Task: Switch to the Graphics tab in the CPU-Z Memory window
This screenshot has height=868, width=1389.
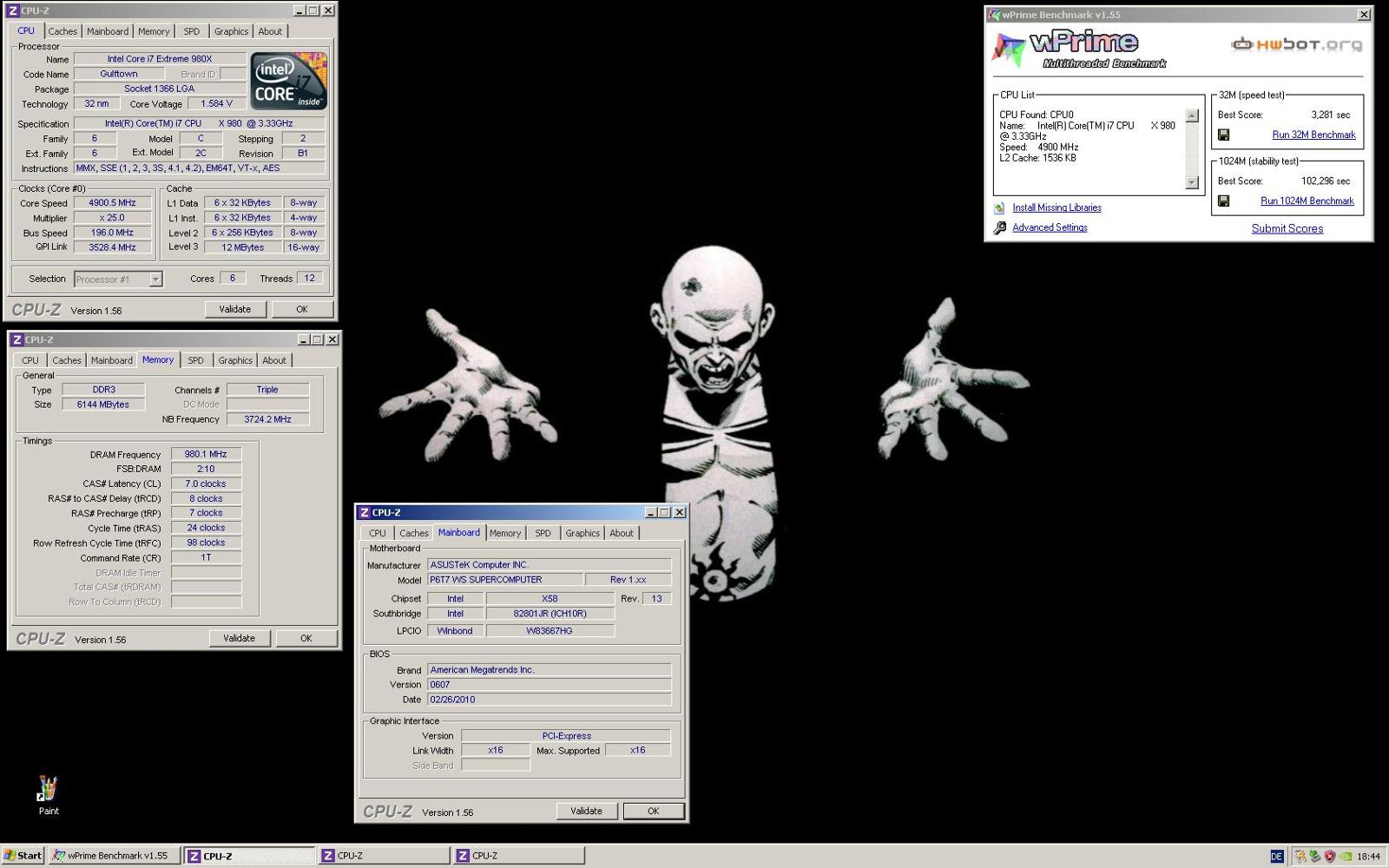Action: (235, 360)
